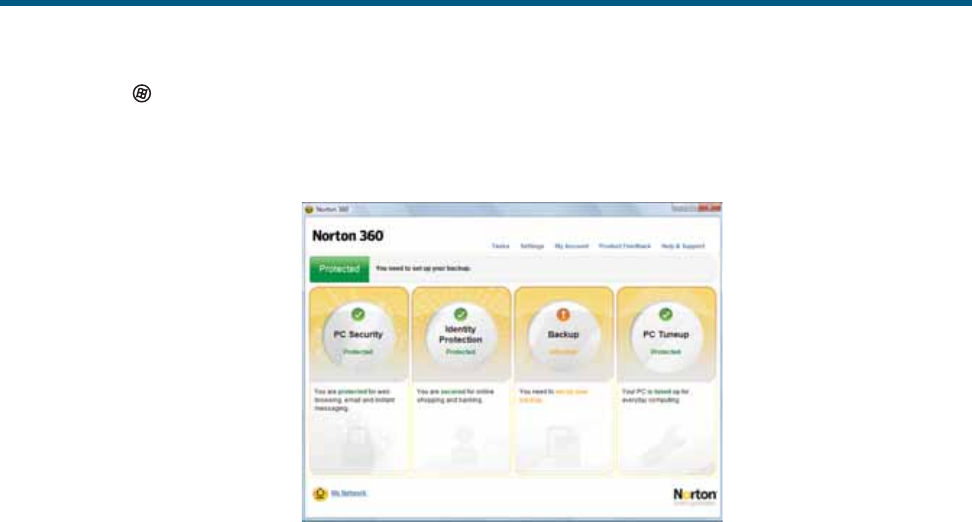Click the PC Tuneup green checkmark icon
972x522 pixels.
click(x=666, y=314)
